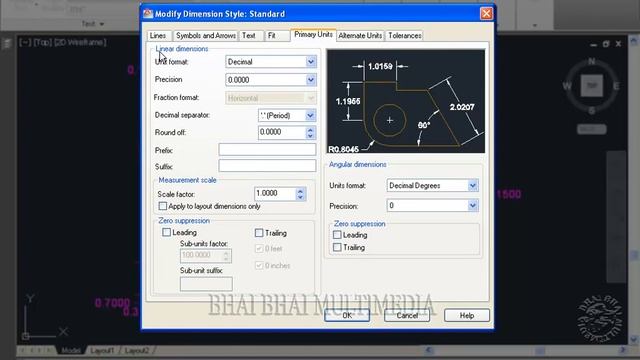
Task: Click the viewport label Top 2D Wireframe
Action: click(62, 42)
